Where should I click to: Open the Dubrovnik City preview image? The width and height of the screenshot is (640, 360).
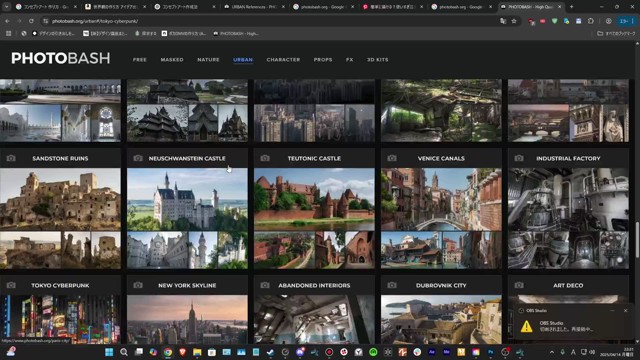[441, 319]
